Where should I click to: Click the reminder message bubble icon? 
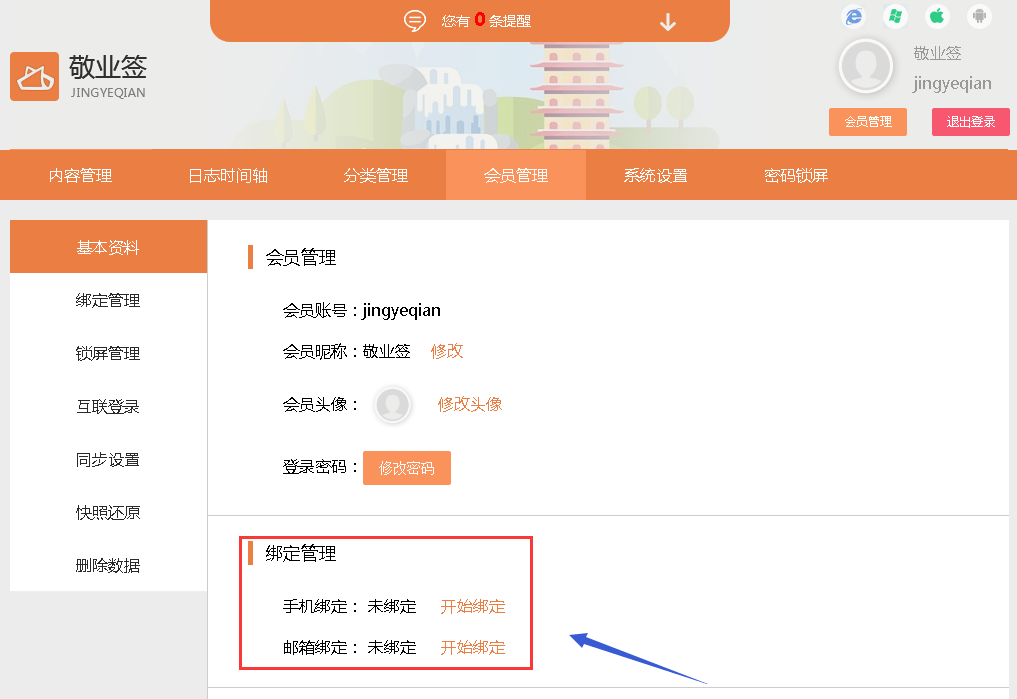click(414, 20)
